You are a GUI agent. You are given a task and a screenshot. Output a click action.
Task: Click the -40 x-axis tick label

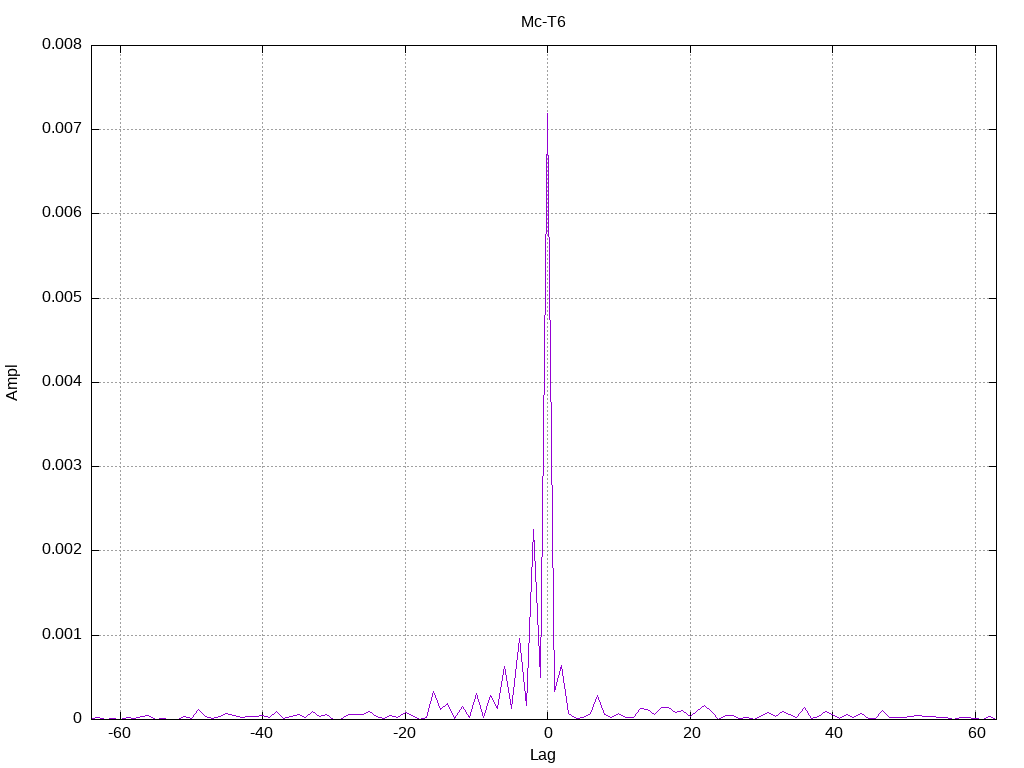(261, 733)
